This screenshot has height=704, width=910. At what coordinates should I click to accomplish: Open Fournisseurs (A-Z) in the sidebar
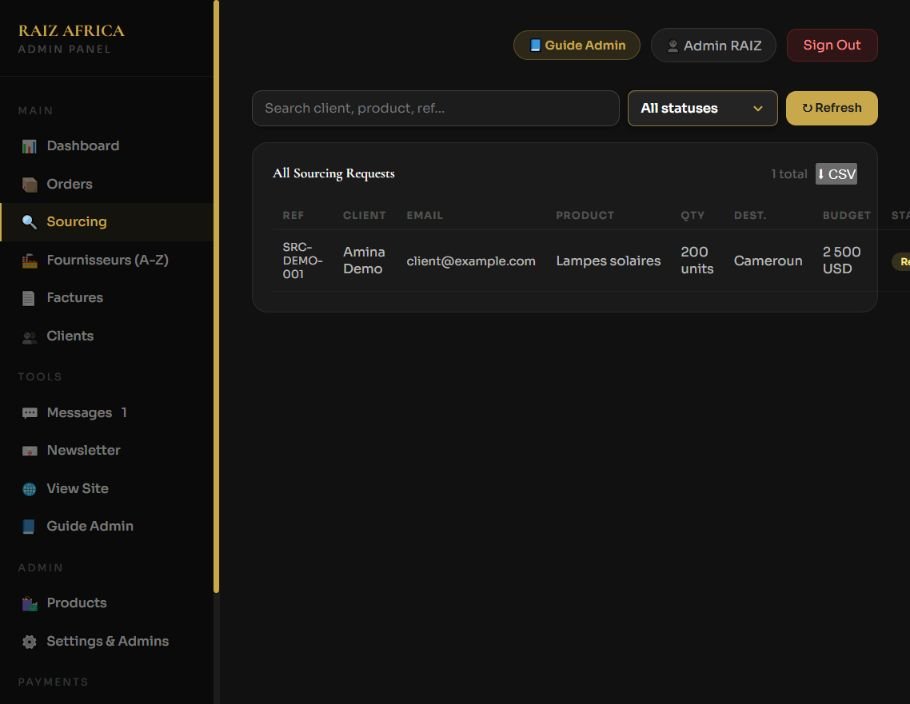click(107, 260)
